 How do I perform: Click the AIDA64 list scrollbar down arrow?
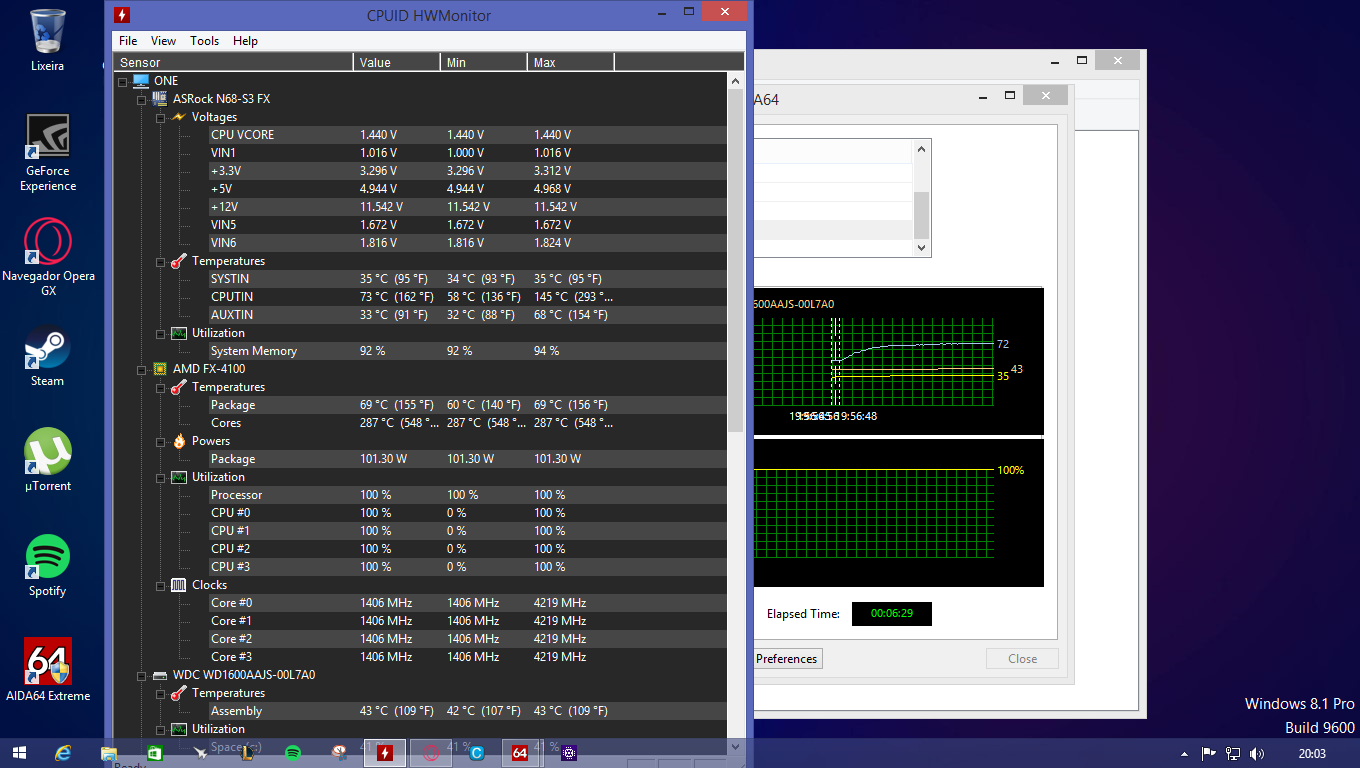(x=922, y=247)
